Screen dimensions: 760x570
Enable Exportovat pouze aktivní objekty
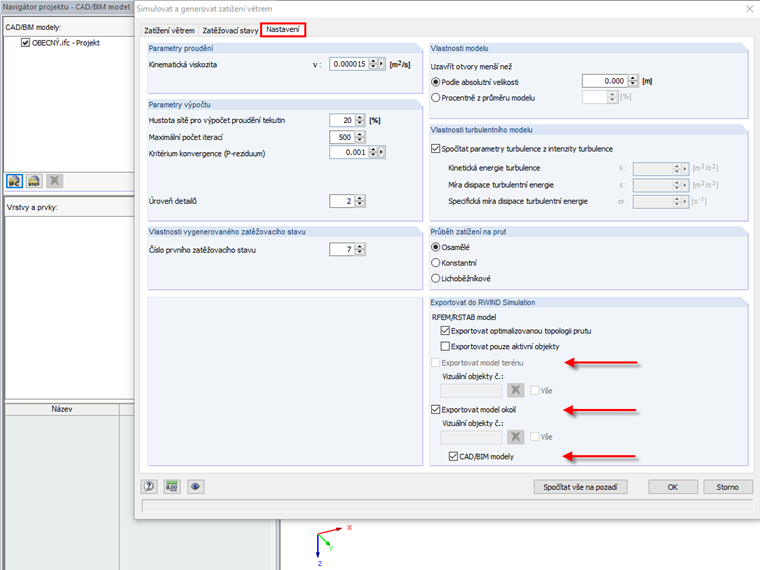(445, 346)
